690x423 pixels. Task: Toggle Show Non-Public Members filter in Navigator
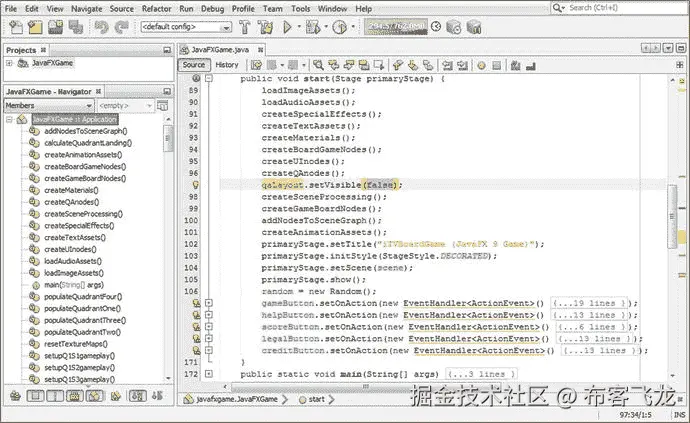95,396
